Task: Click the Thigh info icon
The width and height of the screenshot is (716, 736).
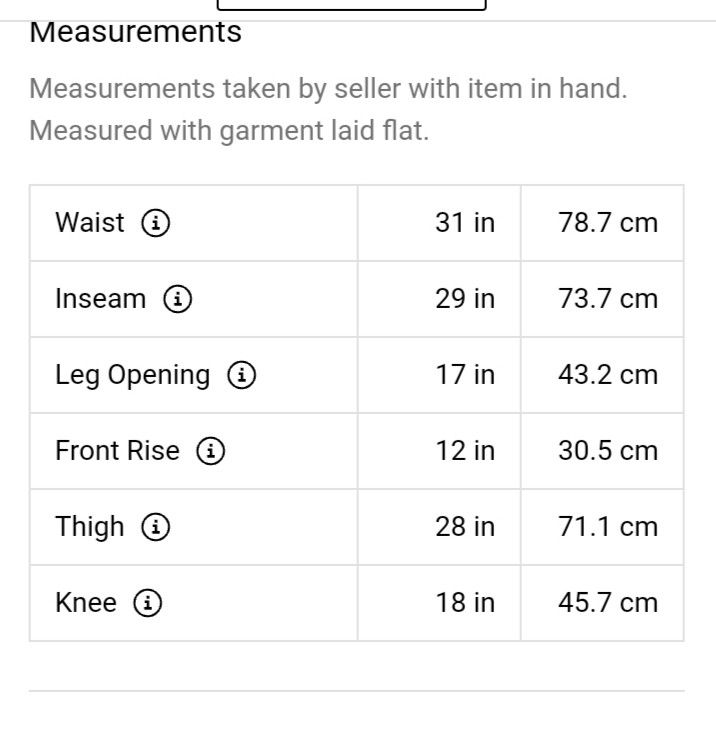Action: click(155, 527)
